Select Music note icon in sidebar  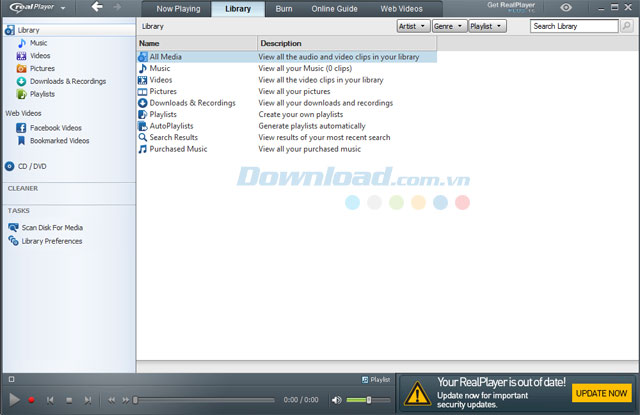click(x=22, y=43)
